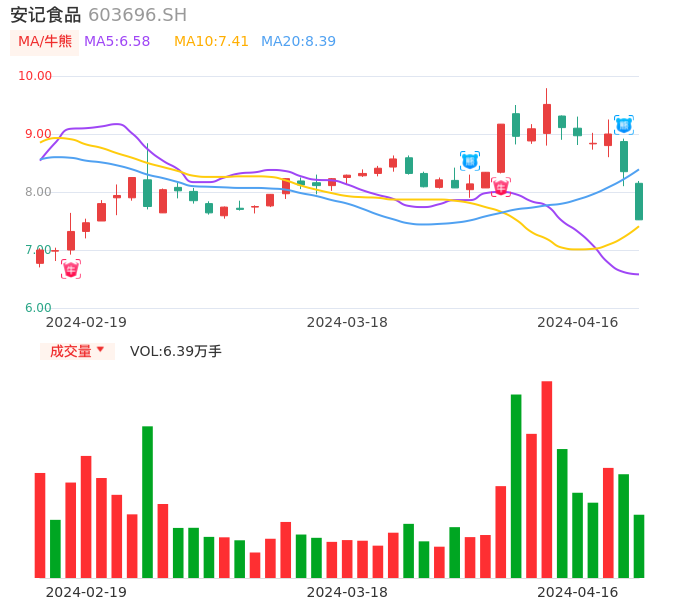Viewport: 686px width, 606px height.
Task: Click the stock name 安记食品
Action: 45,15
